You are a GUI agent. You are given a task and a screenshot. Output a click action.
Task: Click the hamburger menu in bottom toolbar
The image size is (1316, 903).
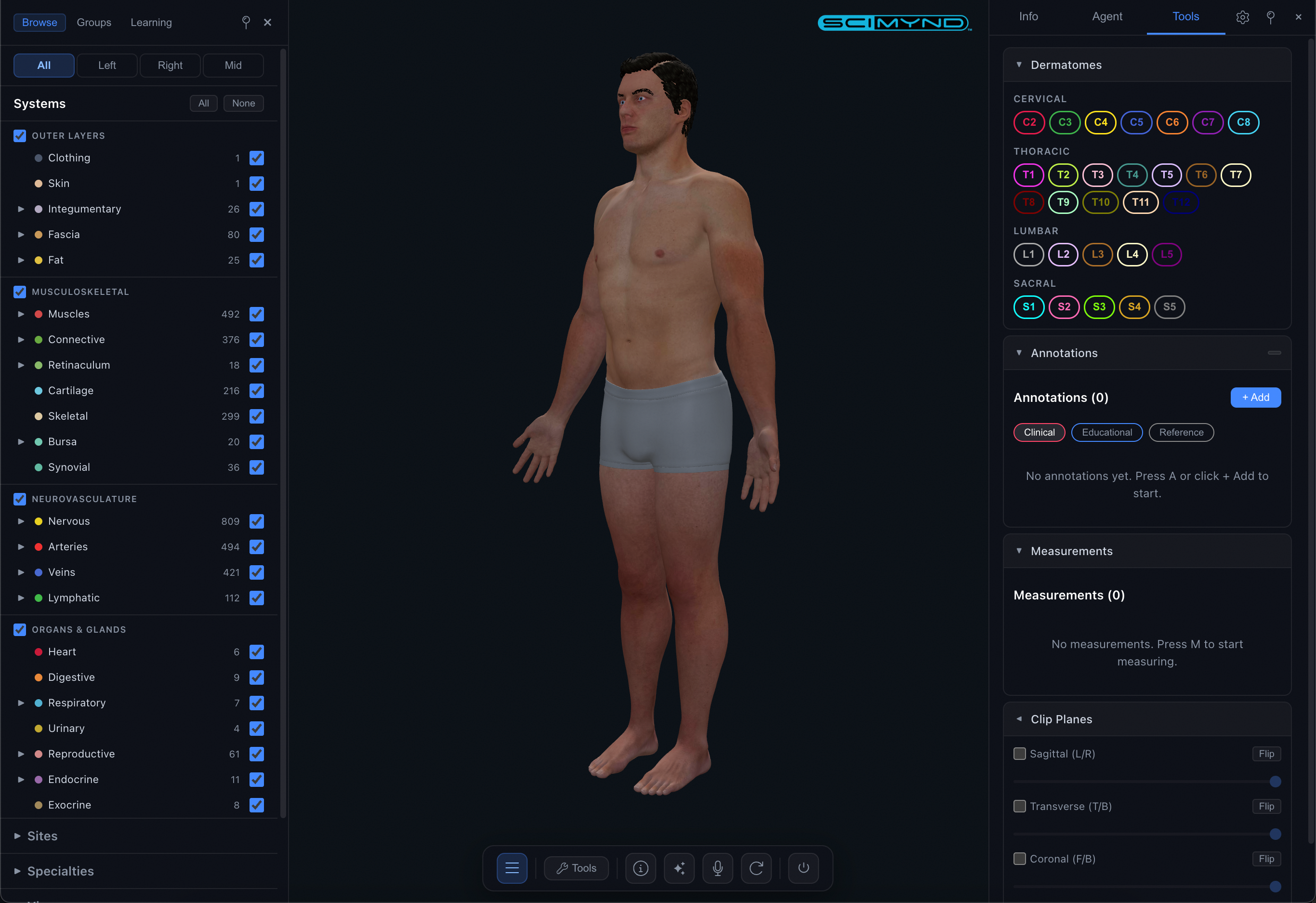(x=512, y=868)
